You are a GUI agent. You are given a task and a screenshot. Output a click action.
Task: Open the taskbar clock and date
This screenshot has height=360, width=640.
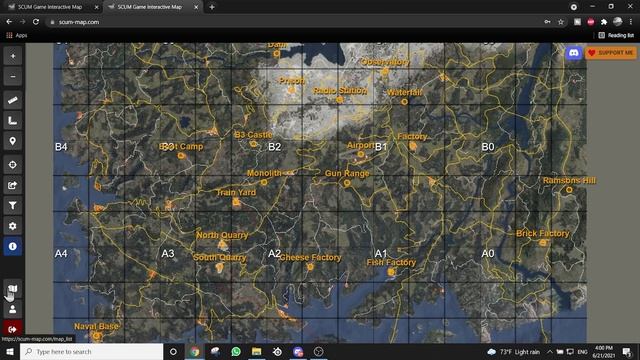point(604,351)
